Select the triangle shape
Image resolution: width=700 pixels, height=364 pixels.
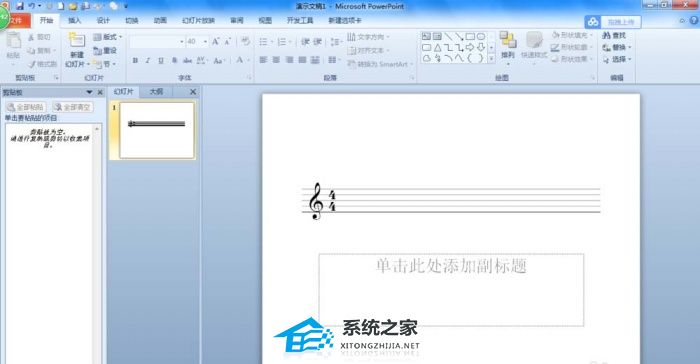click(438, 47)
